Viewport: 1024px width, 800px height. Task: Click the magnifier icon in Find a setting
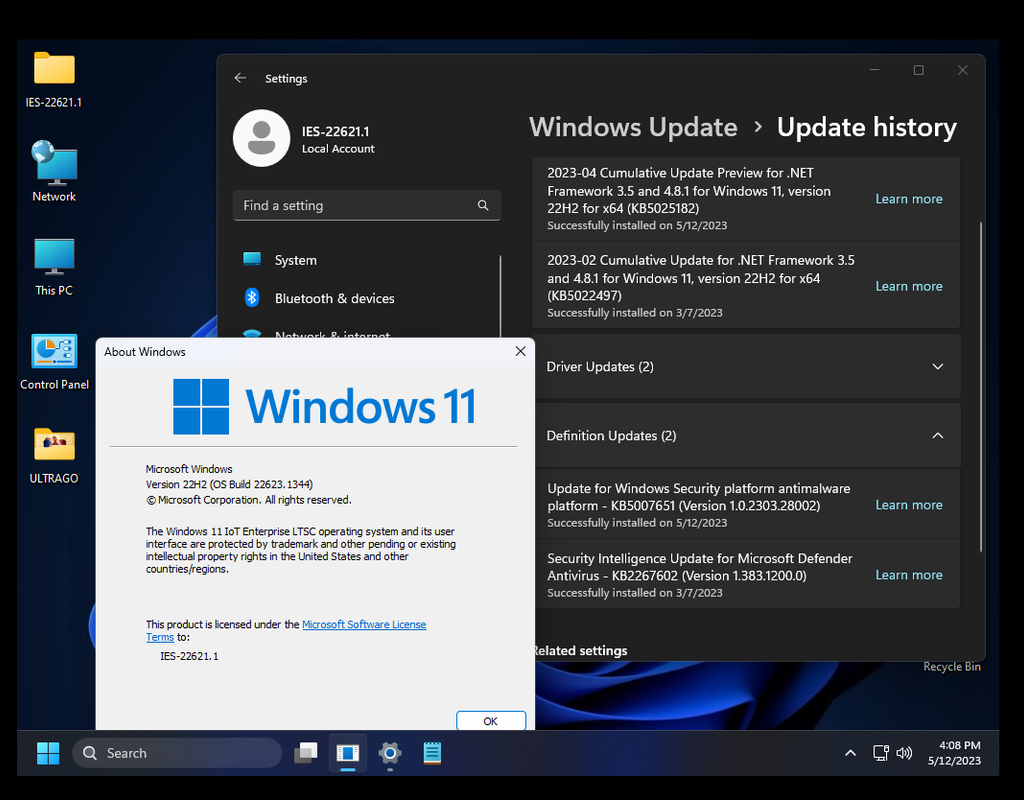coord(483,205)
